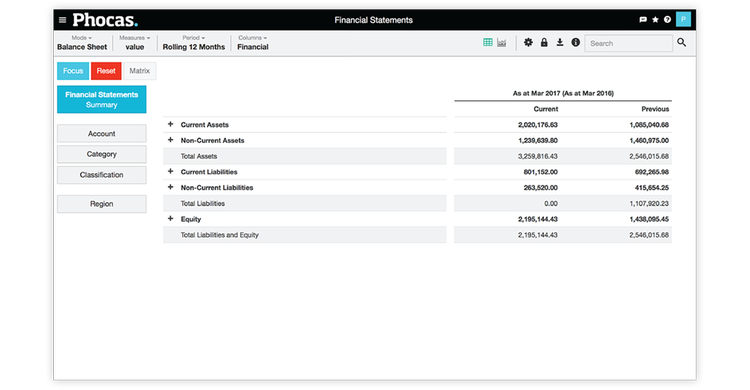Viewport: 750px width, 390px height.
Task: Open the info icon in toolbar
Action: pos(575,43)
